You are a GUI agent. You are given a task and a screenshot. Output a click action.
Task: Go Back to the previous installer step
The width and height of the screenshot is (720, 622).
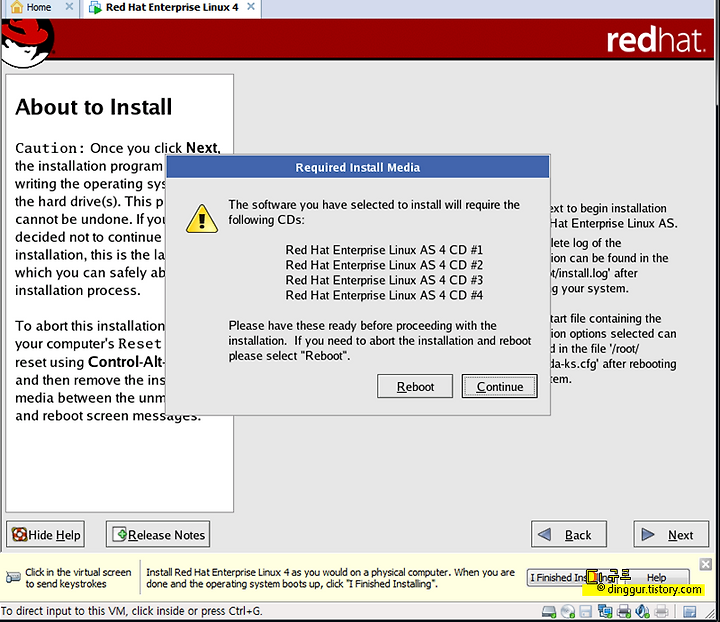pyautogui.click(x=568, y=534)
